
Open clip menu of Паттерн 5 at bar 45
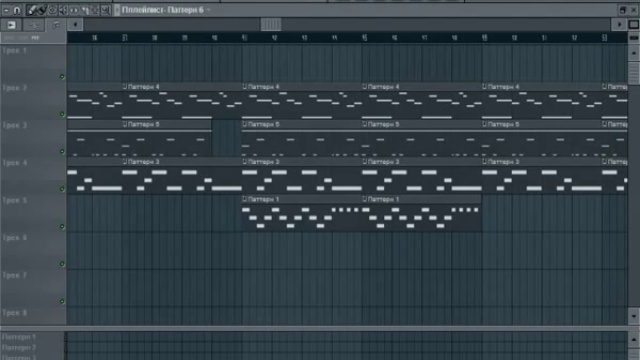click(364, 124)
